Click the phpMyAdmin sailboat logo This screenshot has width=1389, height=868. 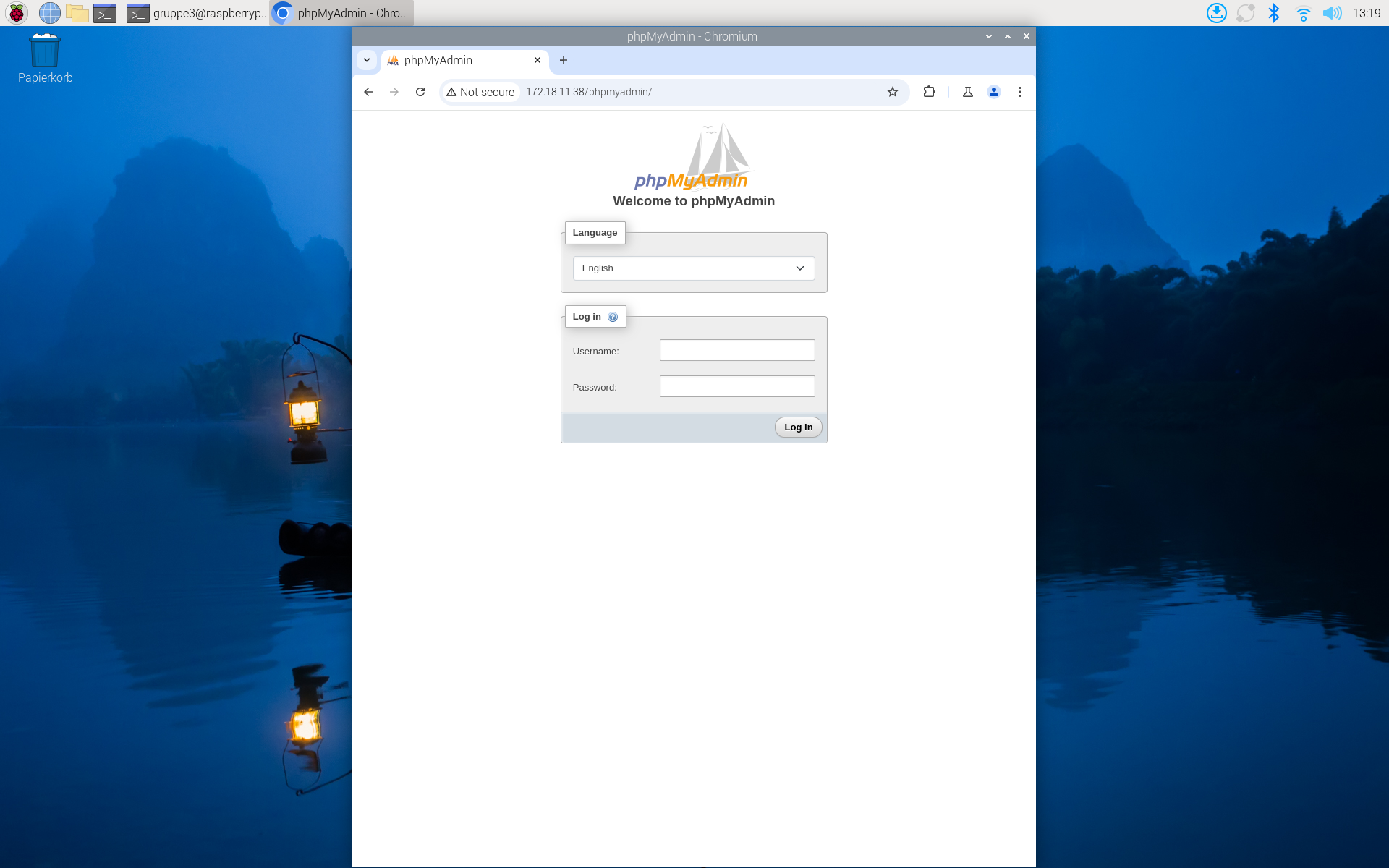pyautogui.click(x=692, y=156)
